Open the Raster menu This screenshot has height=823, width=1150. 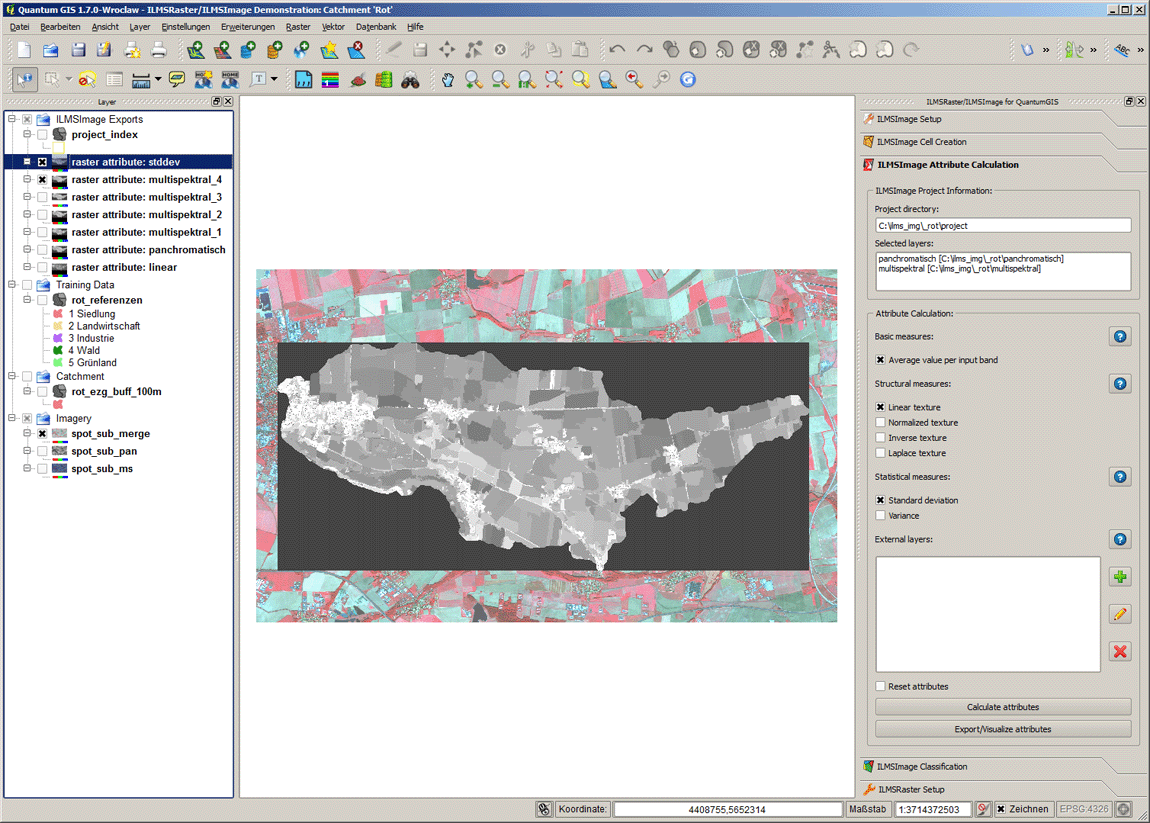[298, 27]
